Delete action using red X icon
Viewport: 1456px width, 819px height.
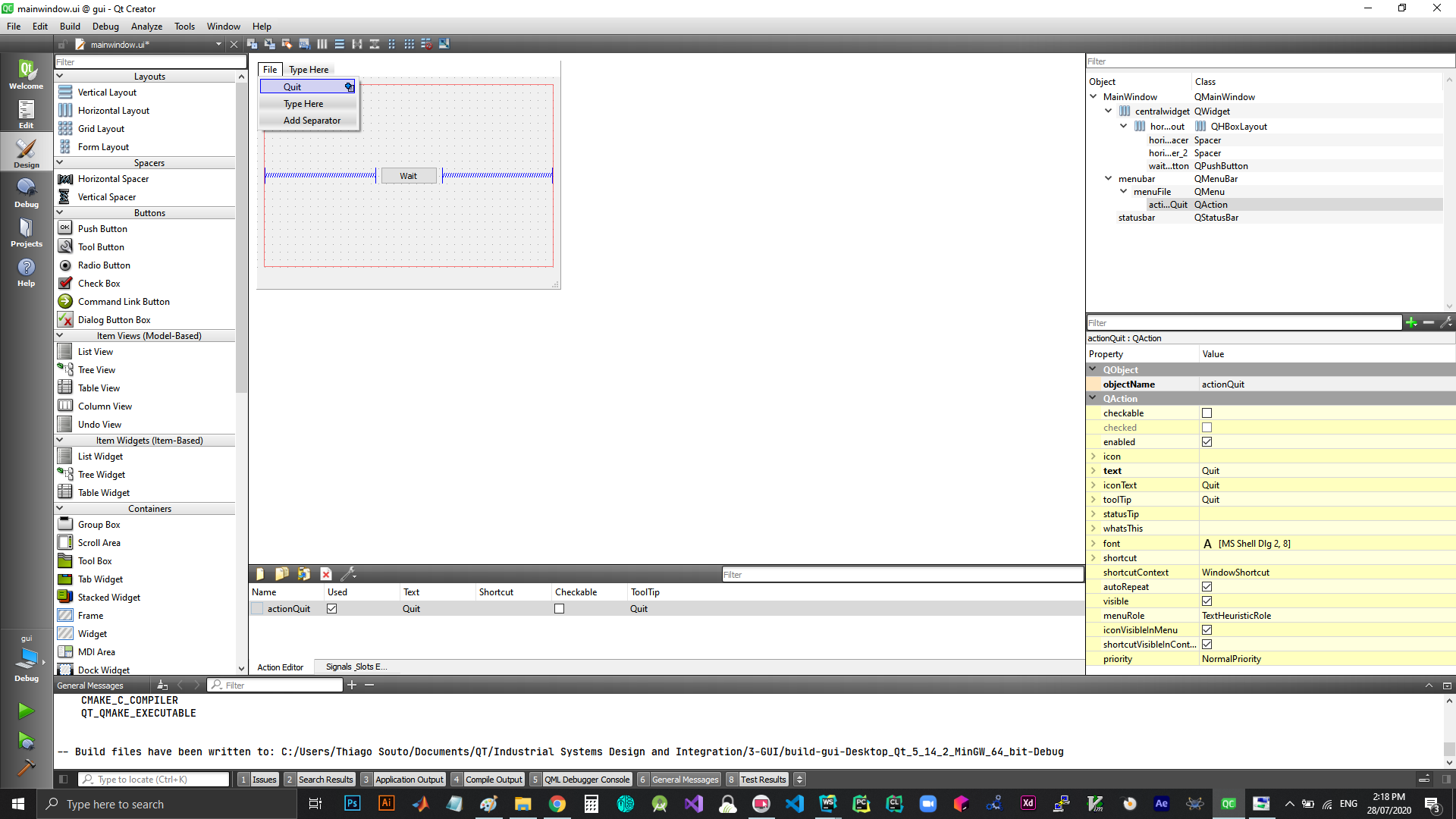(x=326, y=574)
